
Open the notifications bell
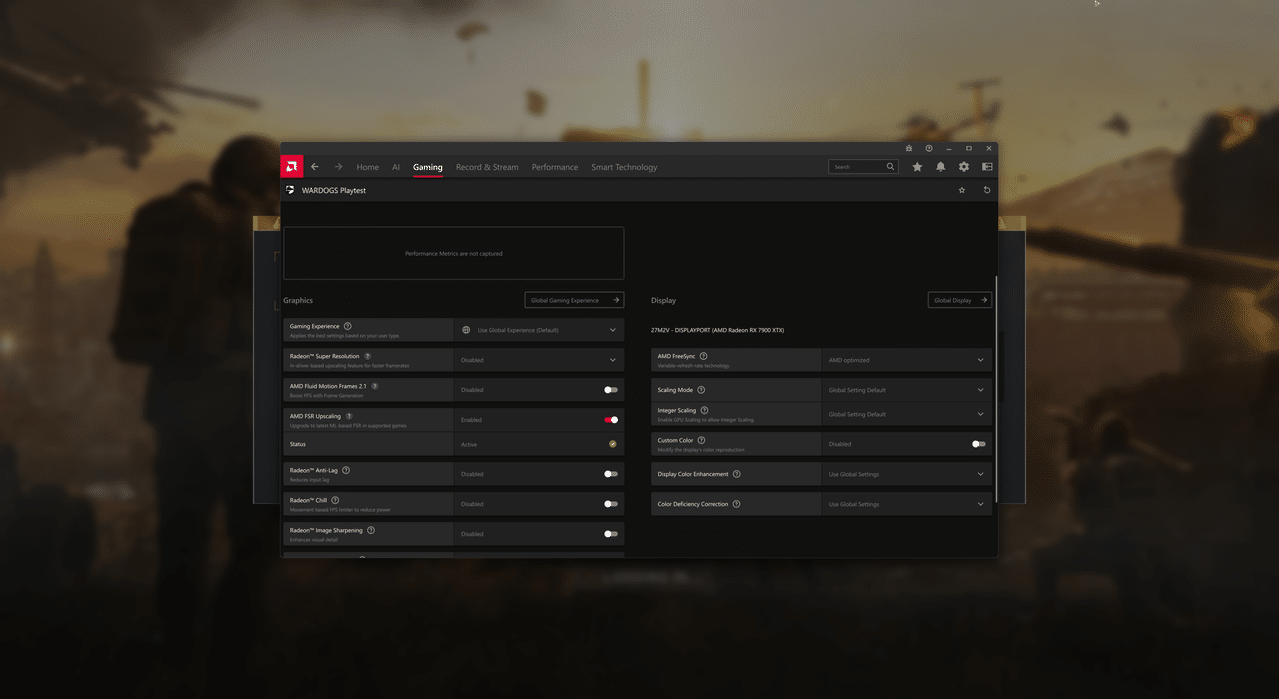tap(940, 167)
